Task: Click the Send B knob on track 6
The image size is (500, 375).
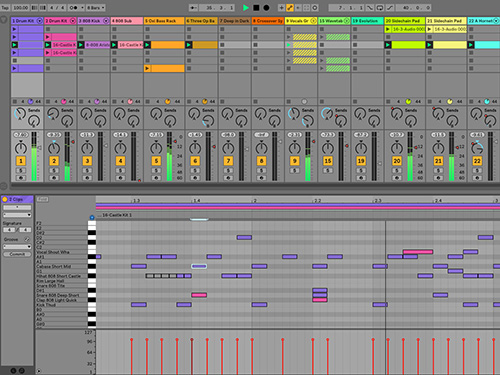Action: pyautogui.click(x=208, y=121)
